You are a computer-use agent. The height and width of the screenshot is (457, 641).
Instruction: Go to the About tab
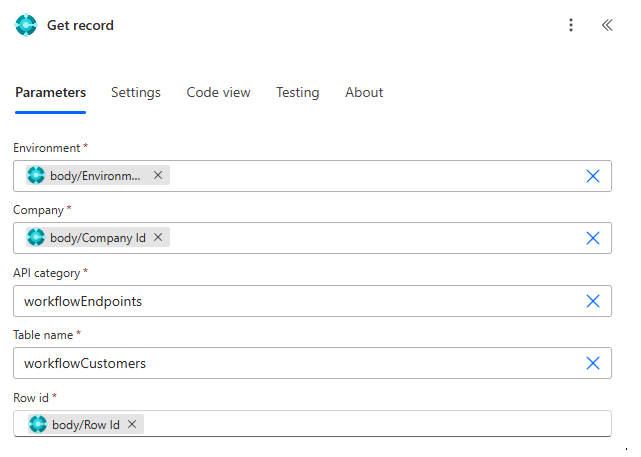point(364,92)
